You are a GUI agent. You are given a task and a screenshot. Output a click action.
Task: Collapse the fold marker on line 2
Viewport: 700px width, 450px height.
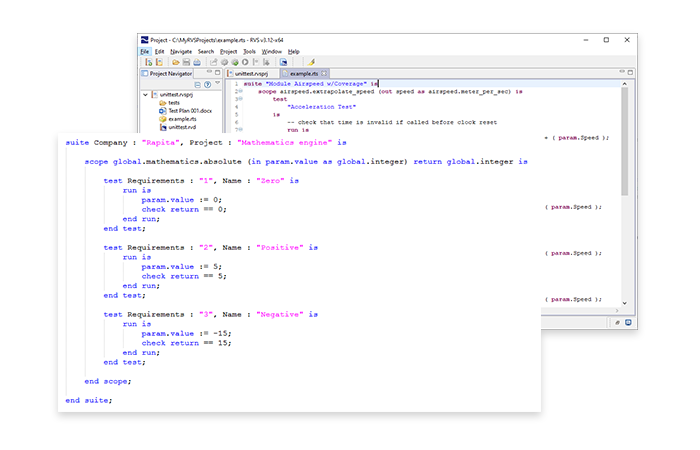coord(241,91)
